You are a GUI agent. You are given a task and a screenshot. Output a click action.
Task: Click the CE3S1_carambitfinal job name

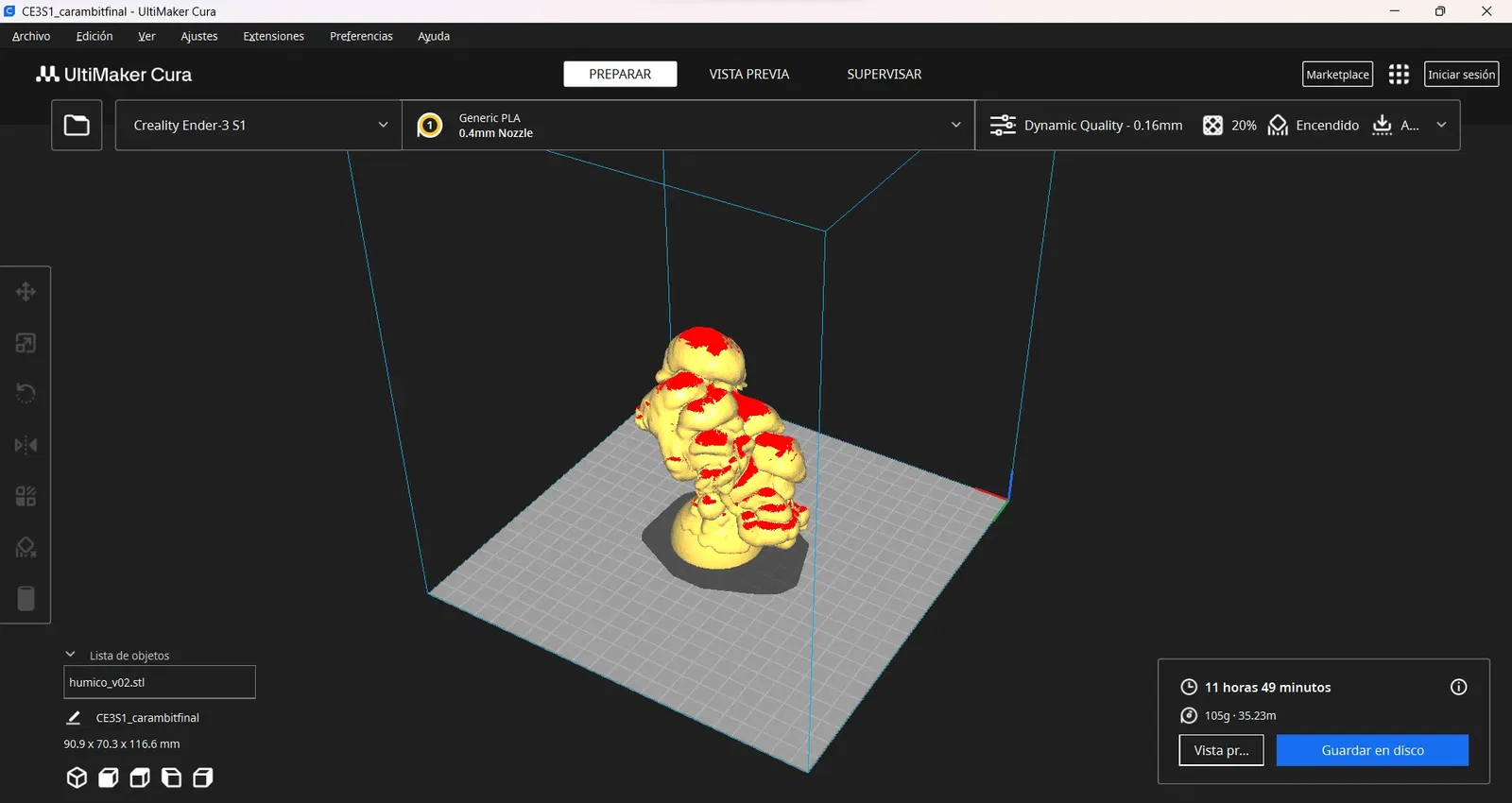[x=147, y=718]
